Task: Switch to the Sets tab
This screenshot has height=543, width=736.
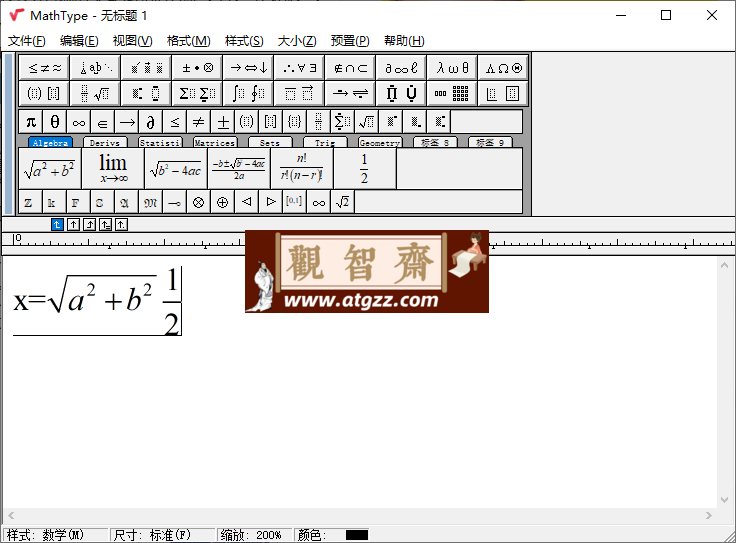Action: pyautogui.click(x=270, y=142)
